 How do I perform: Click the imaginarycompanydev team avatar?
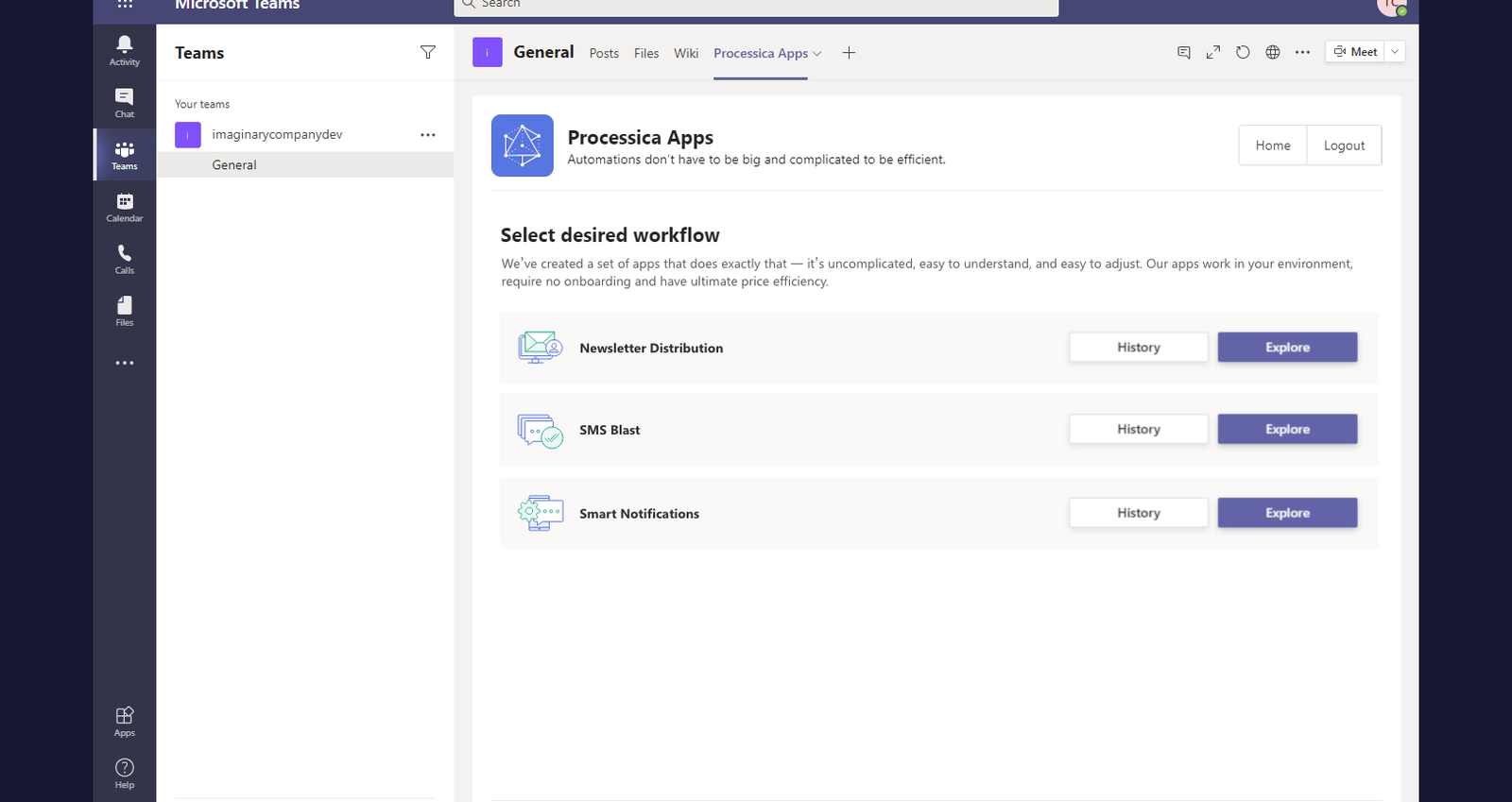188,135
